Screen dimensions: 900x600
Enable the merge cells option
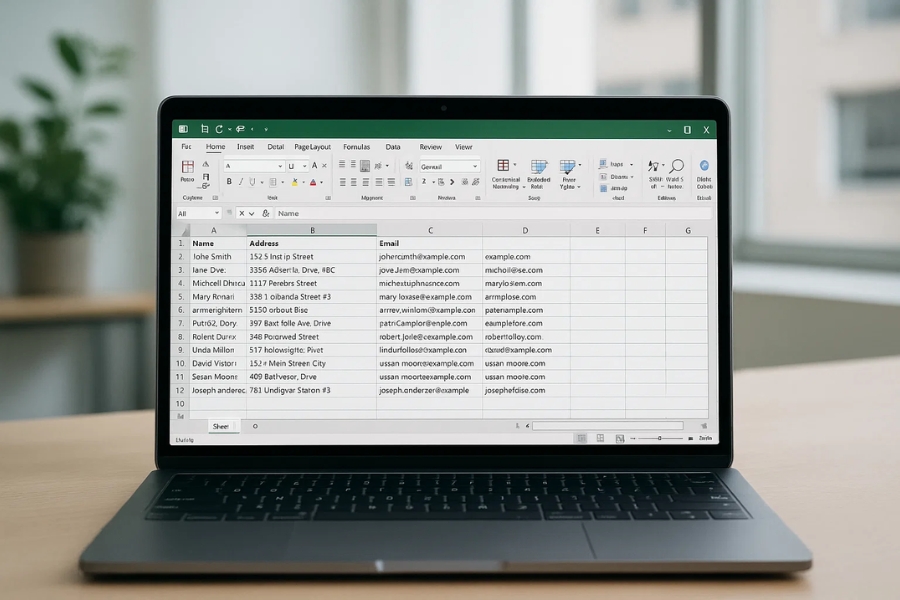coord(407,181)
